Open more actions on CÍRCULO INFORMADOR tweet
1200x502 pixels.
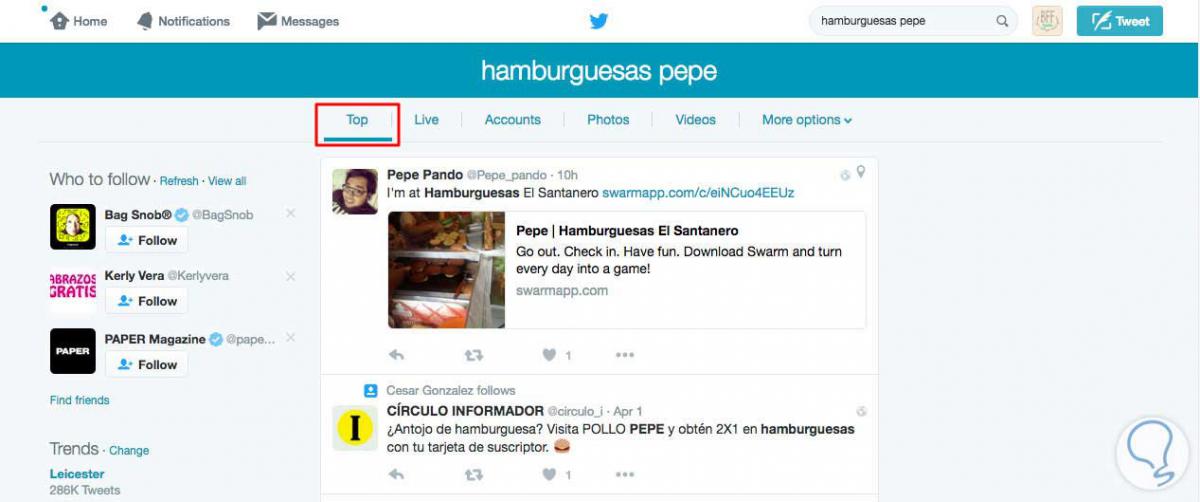click(x=625, y=473)
